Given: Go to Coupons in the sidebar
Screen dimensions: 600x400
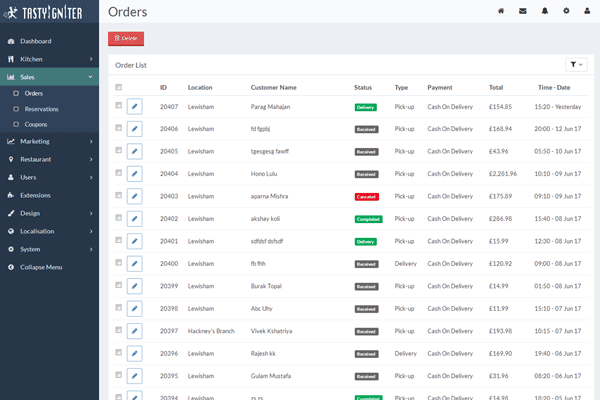Looking at the screenshot, I should tap(36, 124).
